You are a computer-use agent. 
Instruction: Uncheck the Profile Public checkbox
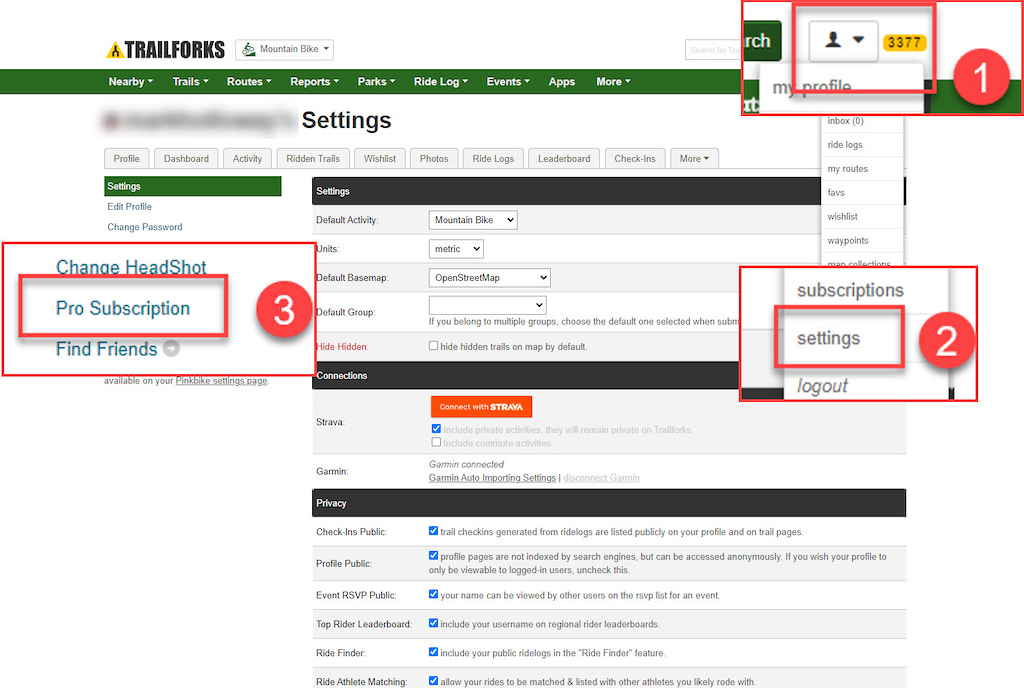433,555
